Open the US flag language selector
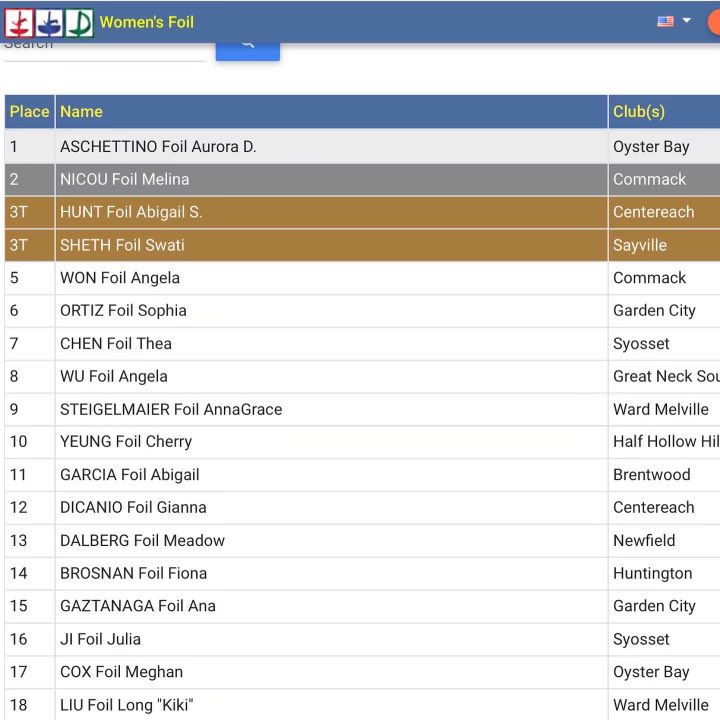The width and height of the screenshot is (720, 720). (665, 21)
